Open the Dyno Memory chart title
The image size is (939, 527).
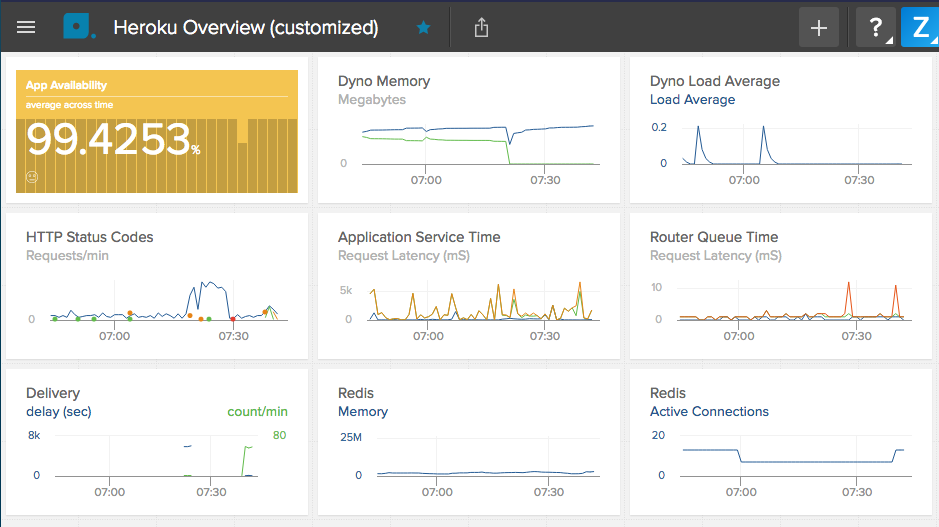384,81
